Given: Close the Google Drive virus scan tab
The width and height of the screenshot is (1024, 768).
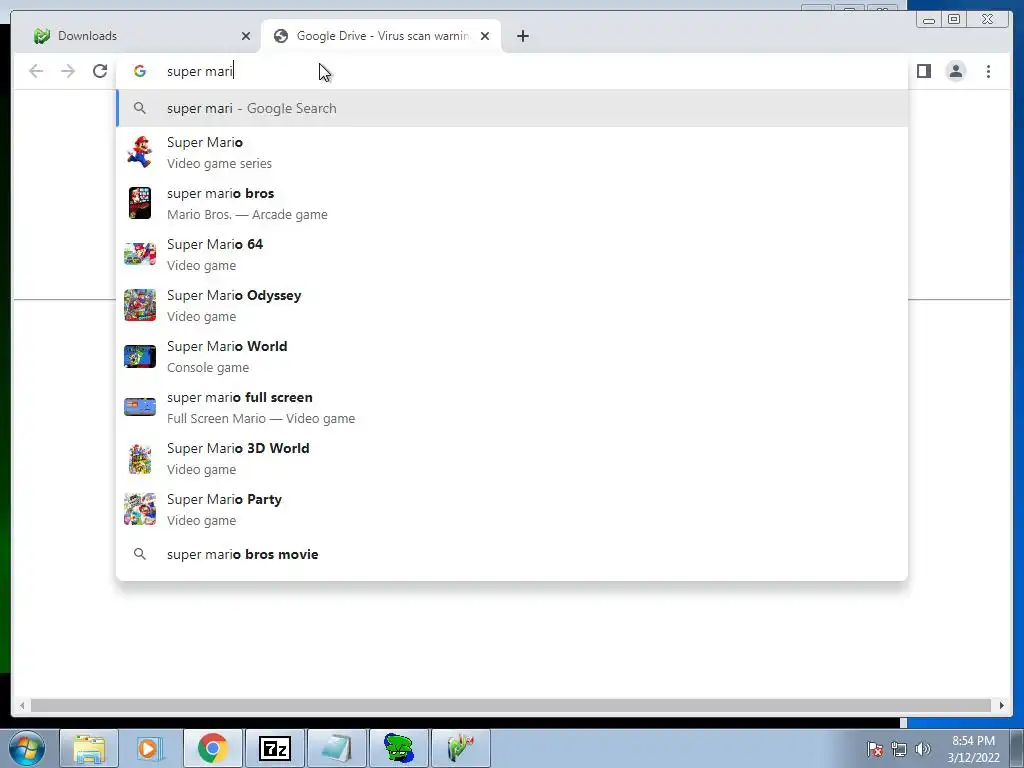Looking at the screenshot, I should [x=485, y=36].
